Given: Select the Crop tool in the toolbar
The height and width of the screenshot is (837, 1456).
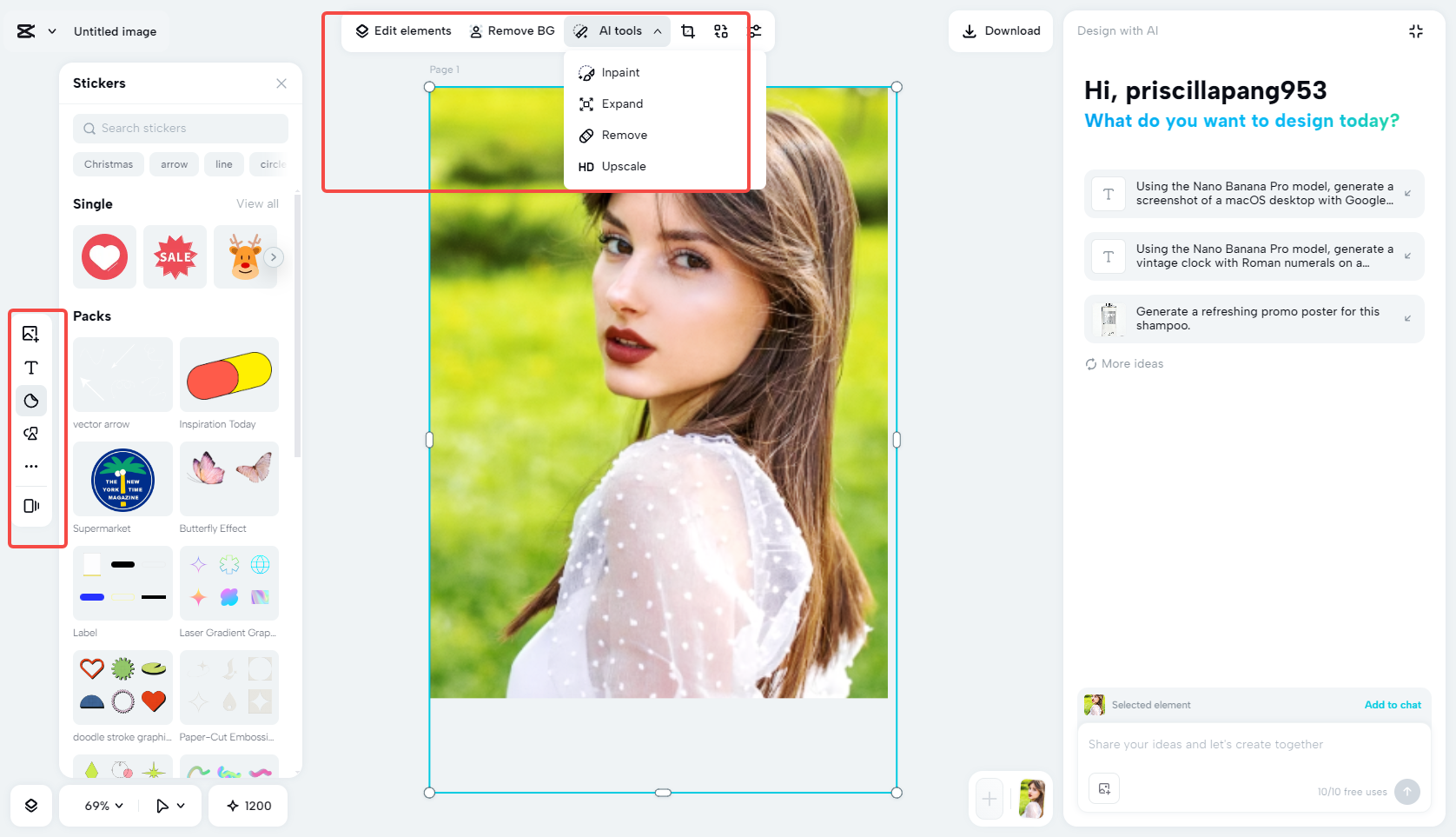Looking at the screenshot, I should [x=687, y=30].
